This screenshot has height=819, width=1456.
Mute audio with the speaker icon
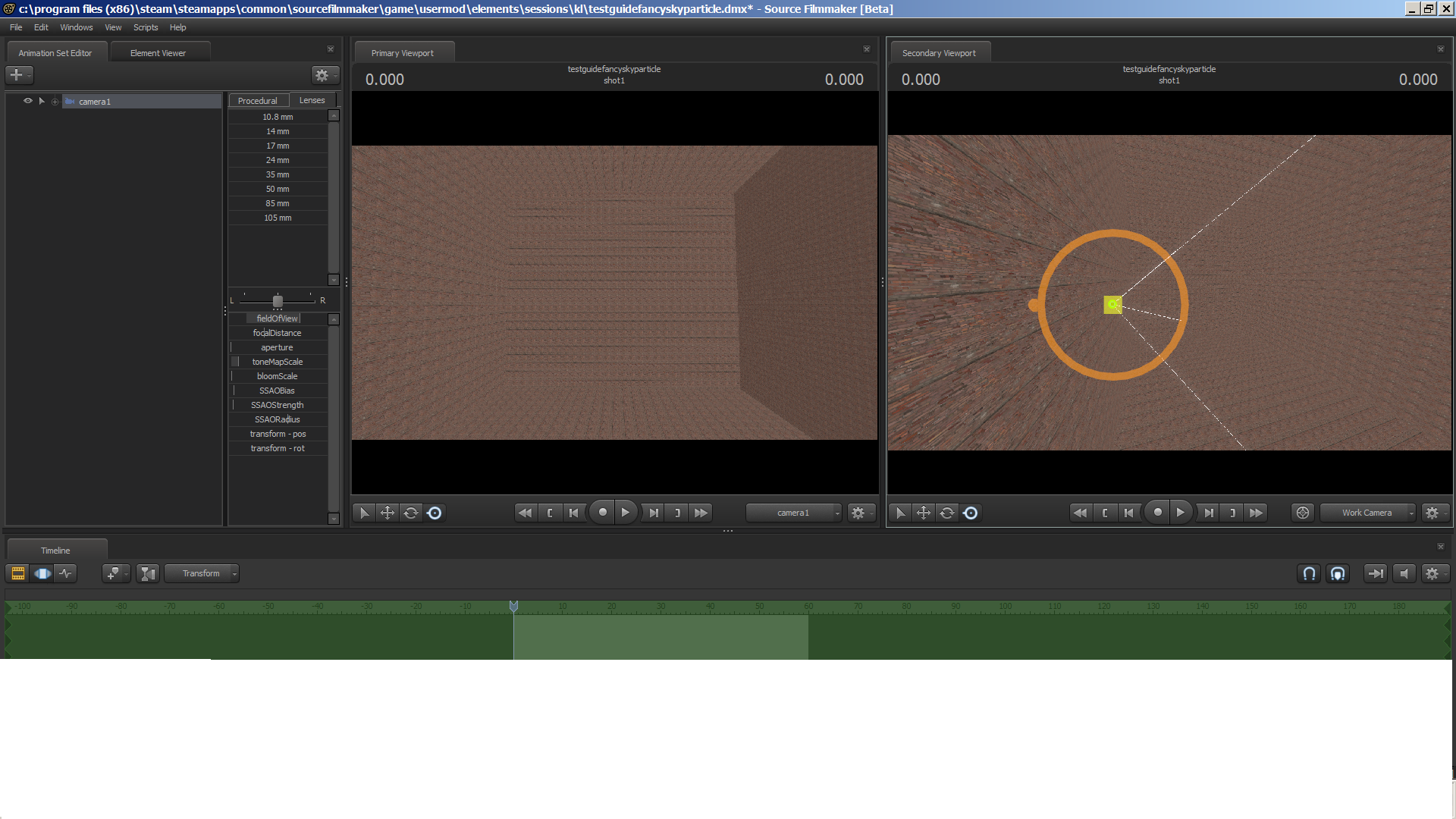[1404, 573]
